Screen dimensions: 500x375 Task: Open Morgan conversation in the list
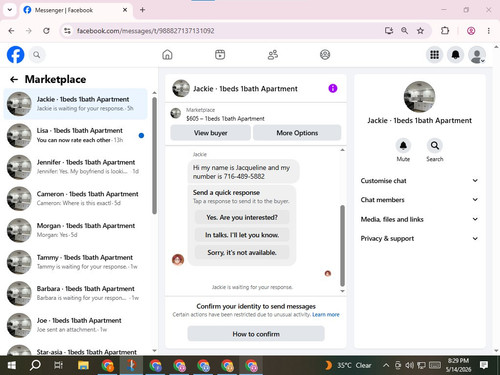point(76,230)
